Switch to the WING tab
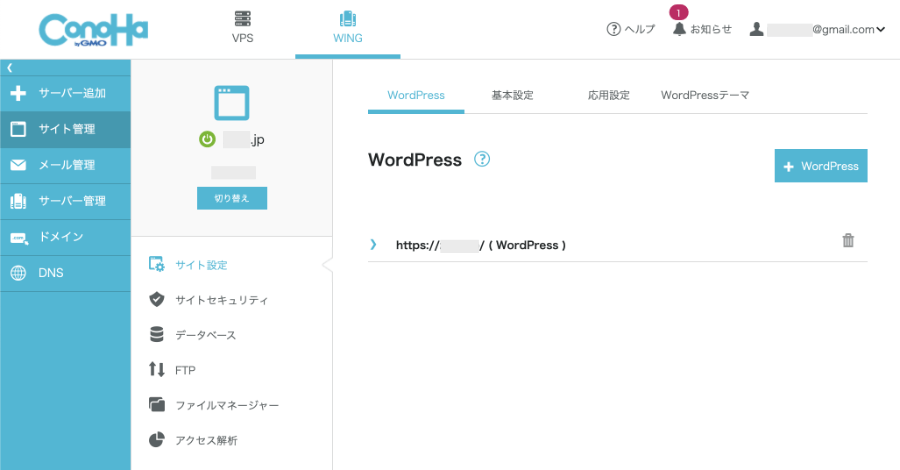Viewport: 900px width, 470px height. [348, 28]
